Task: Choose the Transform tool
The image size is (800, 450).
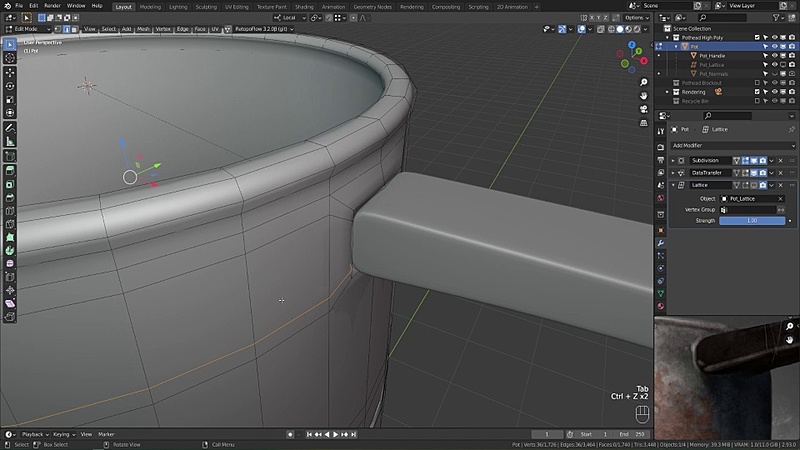Action: coord(10,113)
